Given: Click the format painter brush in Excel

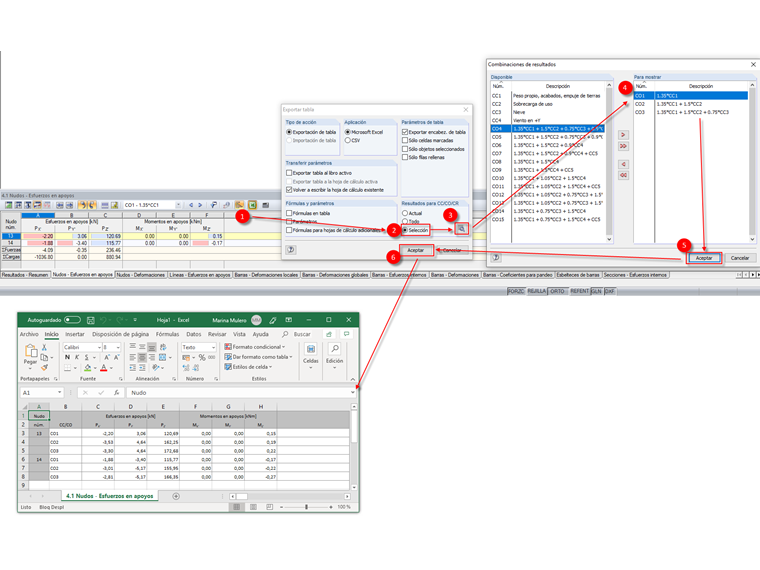Looking at the screenshot, I should click(x=44, y=368).
